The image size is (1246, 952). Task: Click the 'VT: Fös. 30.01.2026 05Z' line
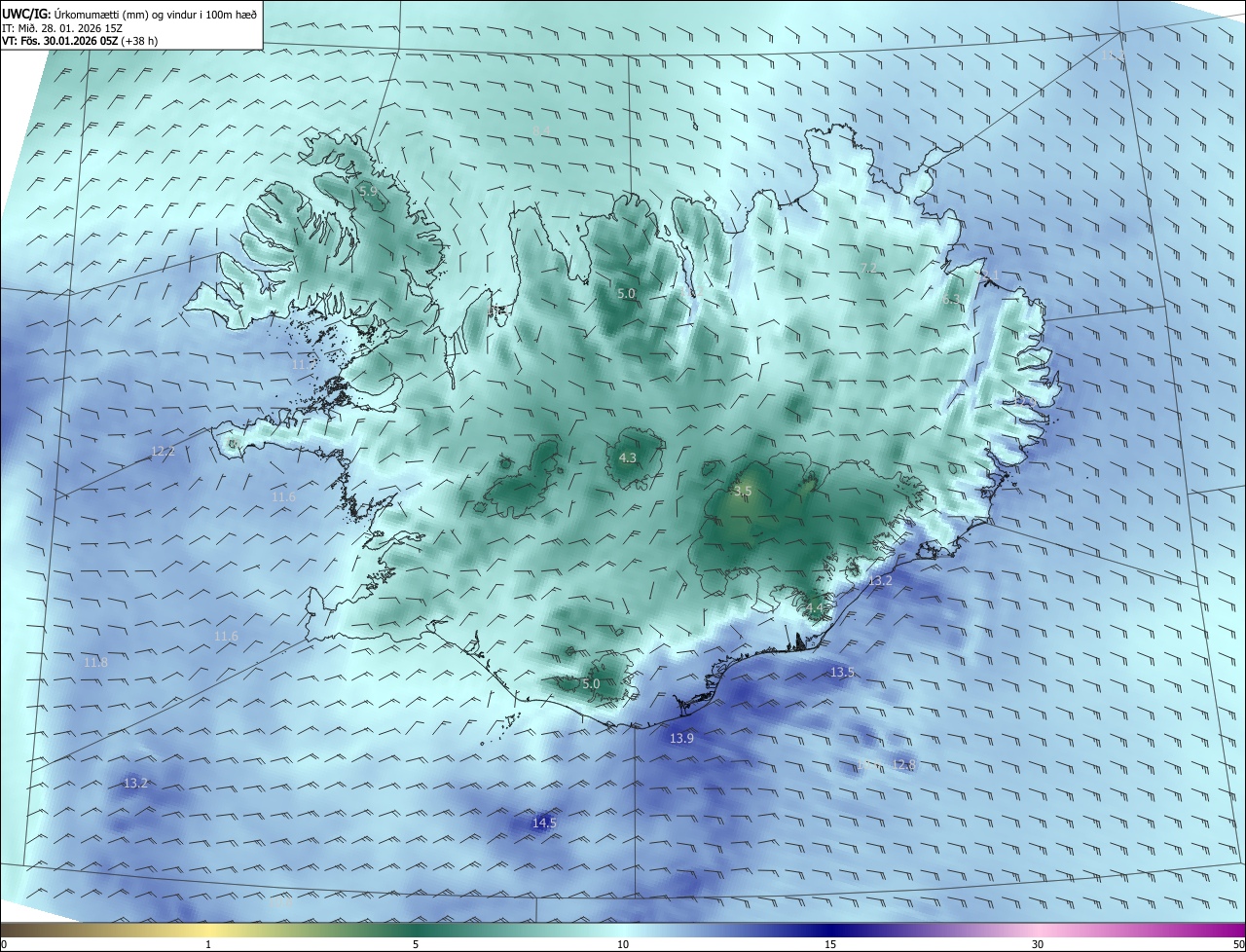[60, 41]
